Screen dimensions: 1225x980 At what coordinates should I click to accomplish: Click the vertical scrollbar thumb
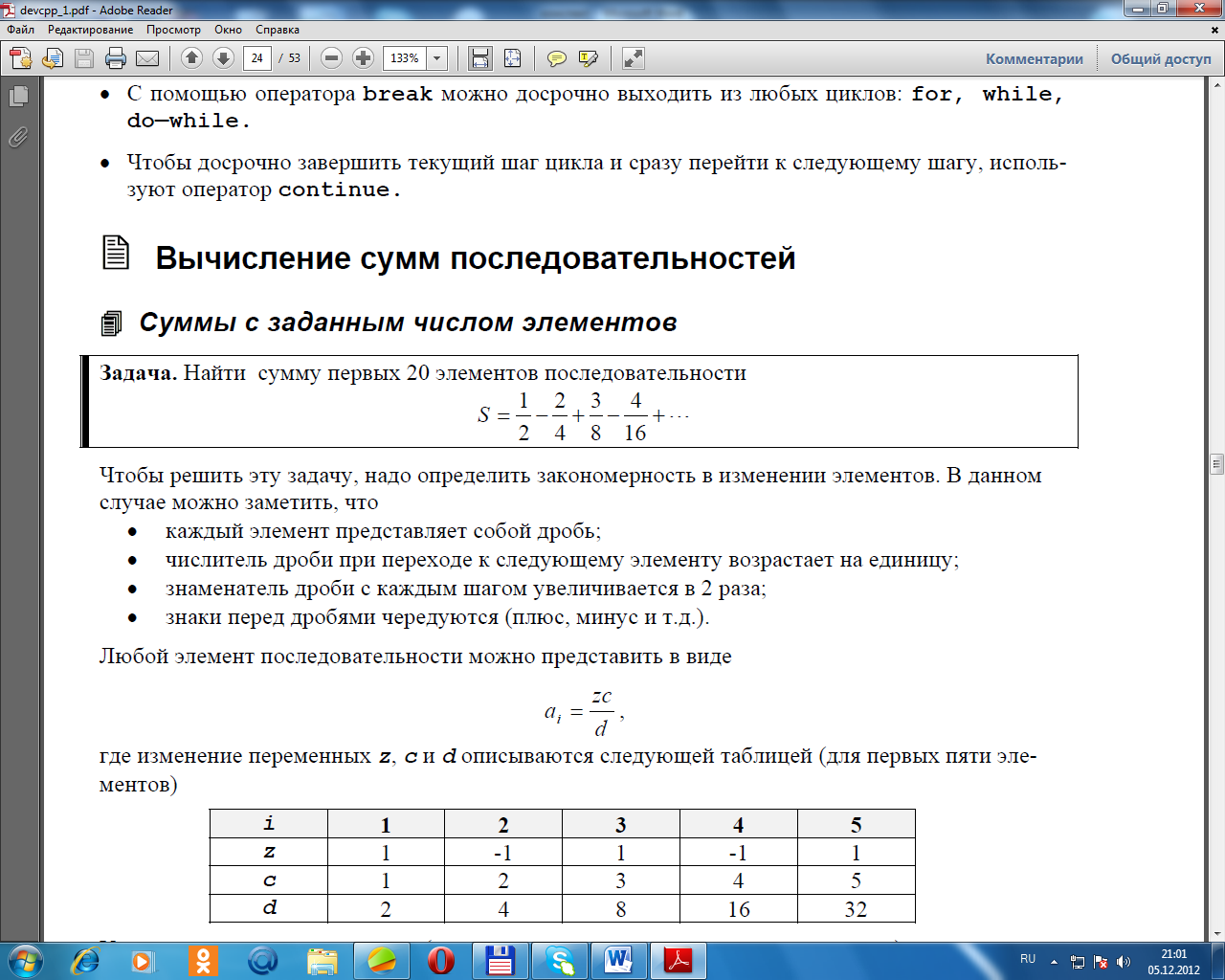click(1216, 464)
